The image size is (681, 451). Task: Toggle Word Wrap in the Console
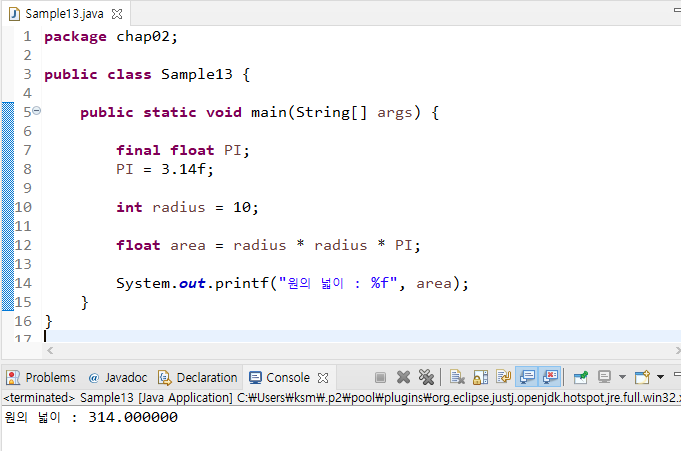(x=504, y=378)
